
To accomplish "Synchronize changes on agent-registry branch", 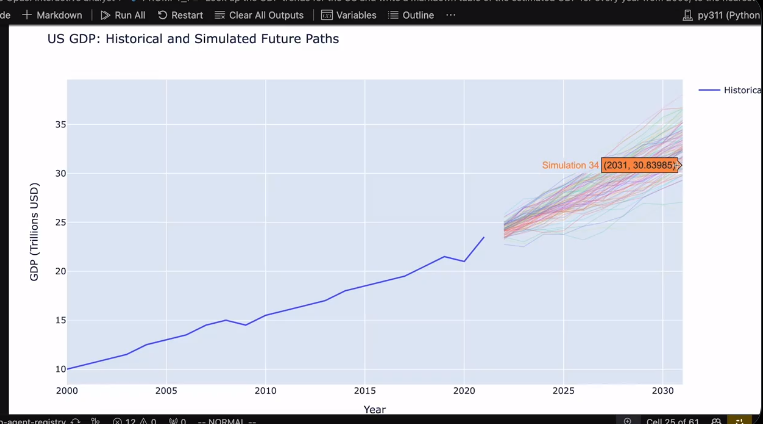I will pos(75,421).
